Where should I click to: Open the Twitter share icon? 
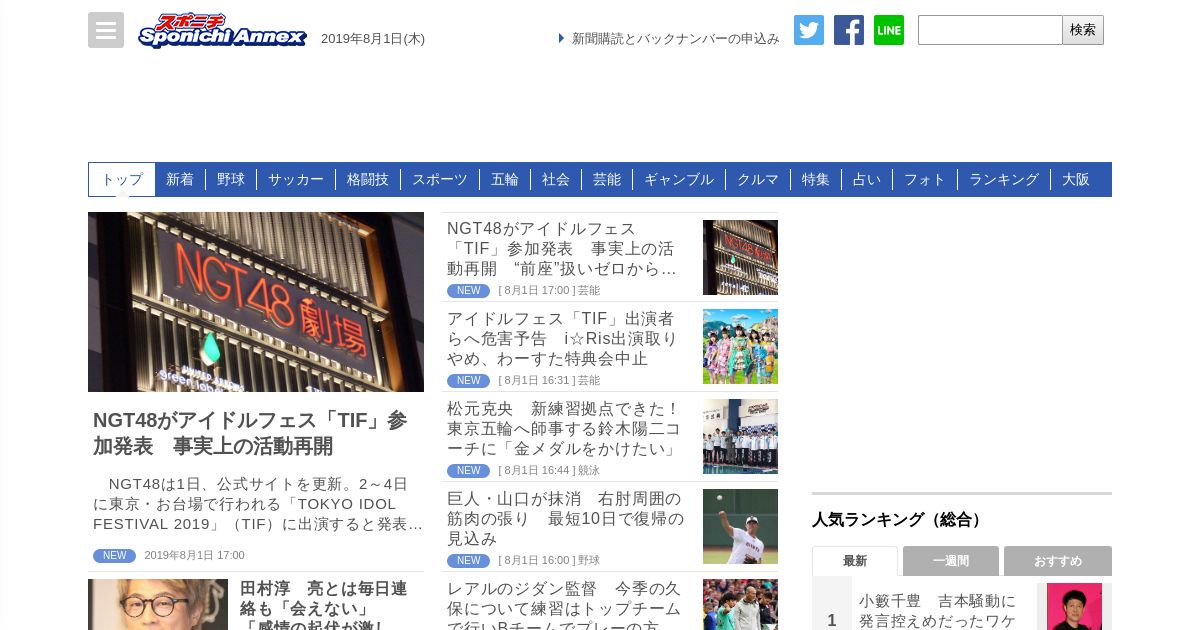[809, 30]
